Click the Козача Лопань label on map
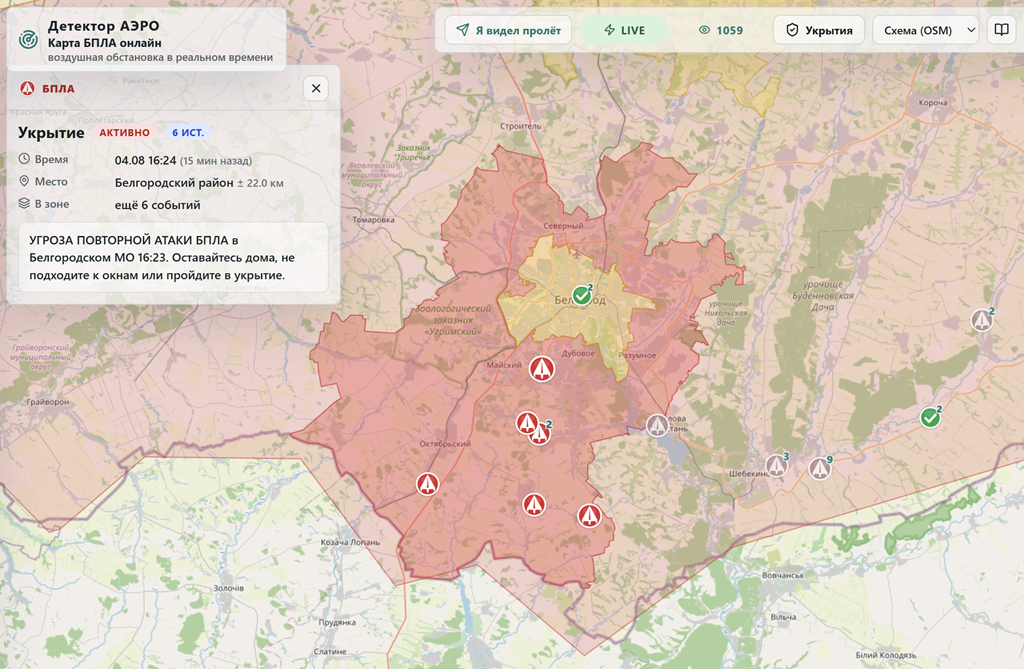 pos(350,542)
